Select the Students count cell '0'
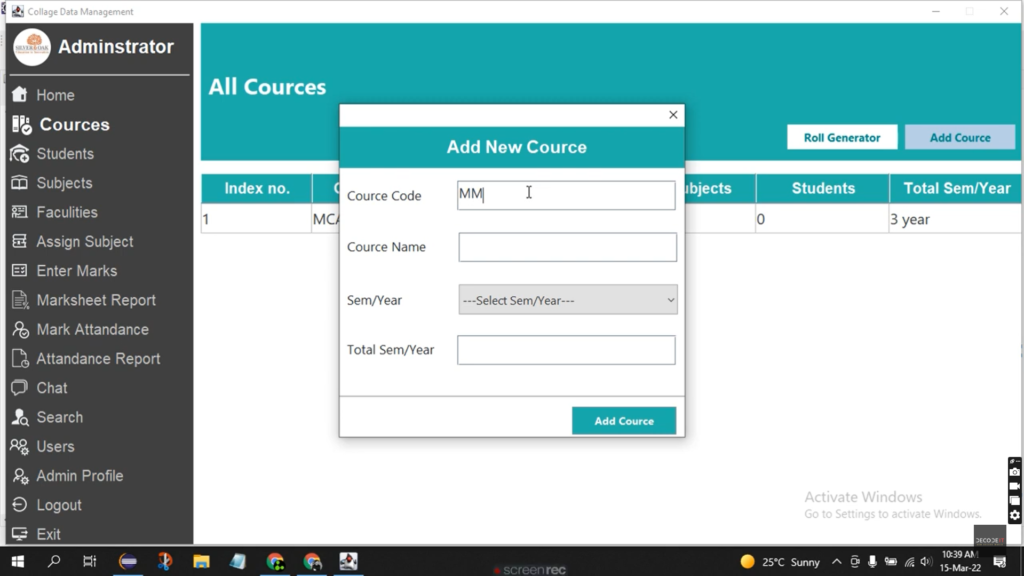This screenshot has height=576, width=1024. [822, 219]
